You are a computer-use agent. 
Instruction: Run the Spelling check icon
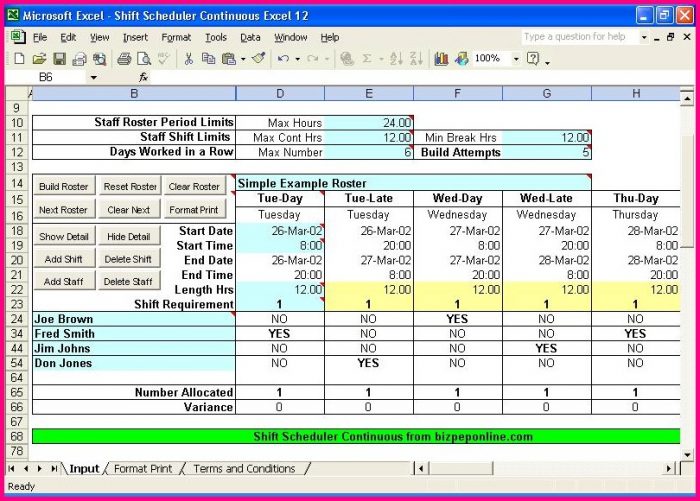point(164,58)
